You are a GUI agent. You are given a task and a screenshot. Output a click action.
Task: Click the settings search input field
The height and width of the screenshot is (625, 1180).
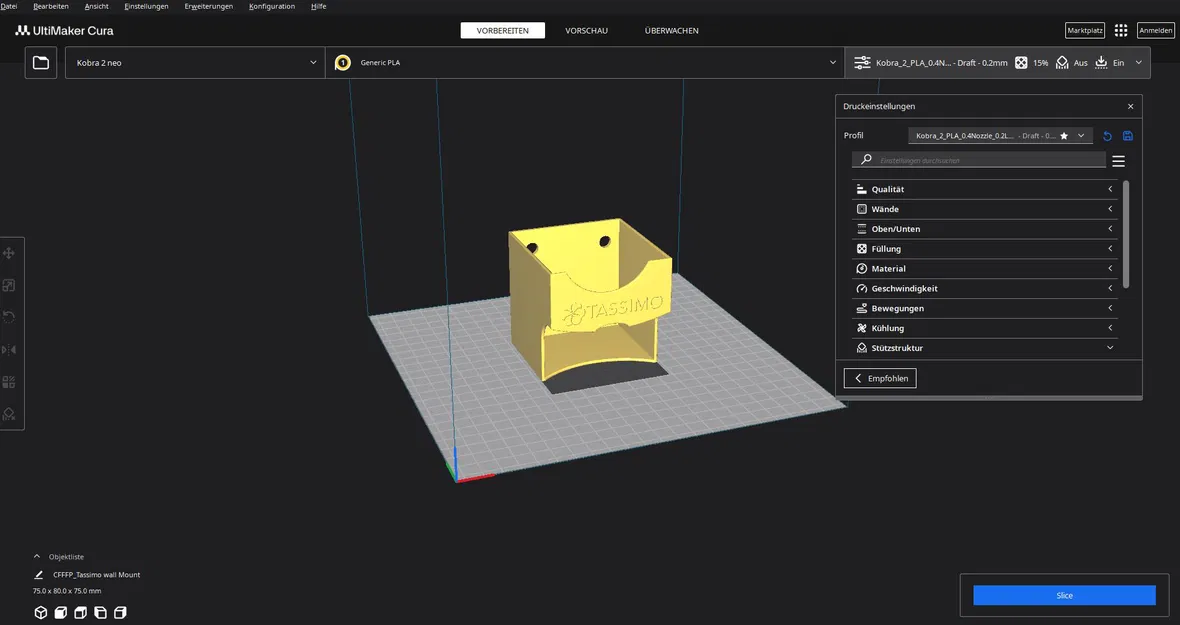tap(978, 160)
